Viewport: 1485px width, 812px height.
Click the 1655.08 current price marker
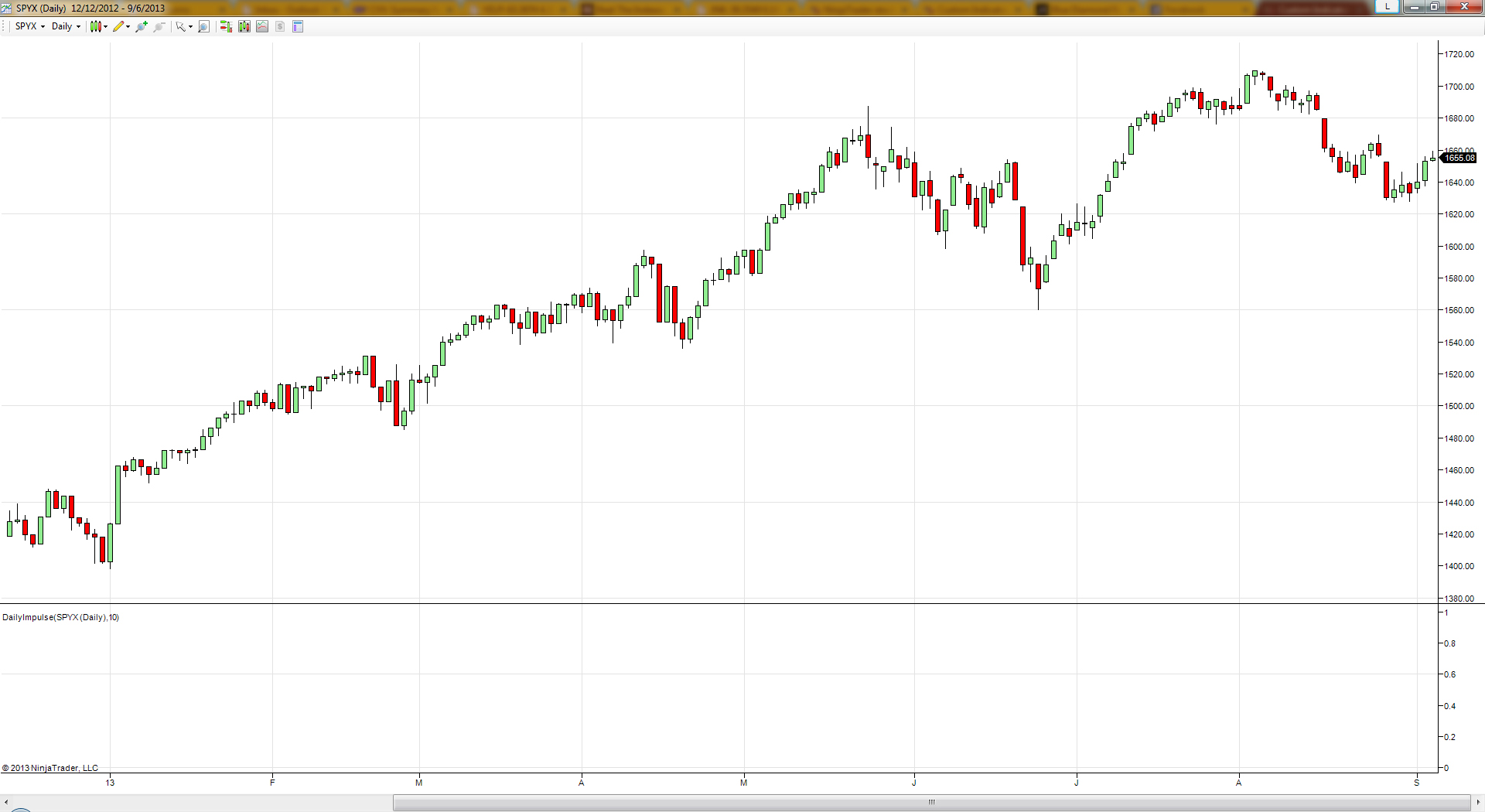pos(1459,158)
